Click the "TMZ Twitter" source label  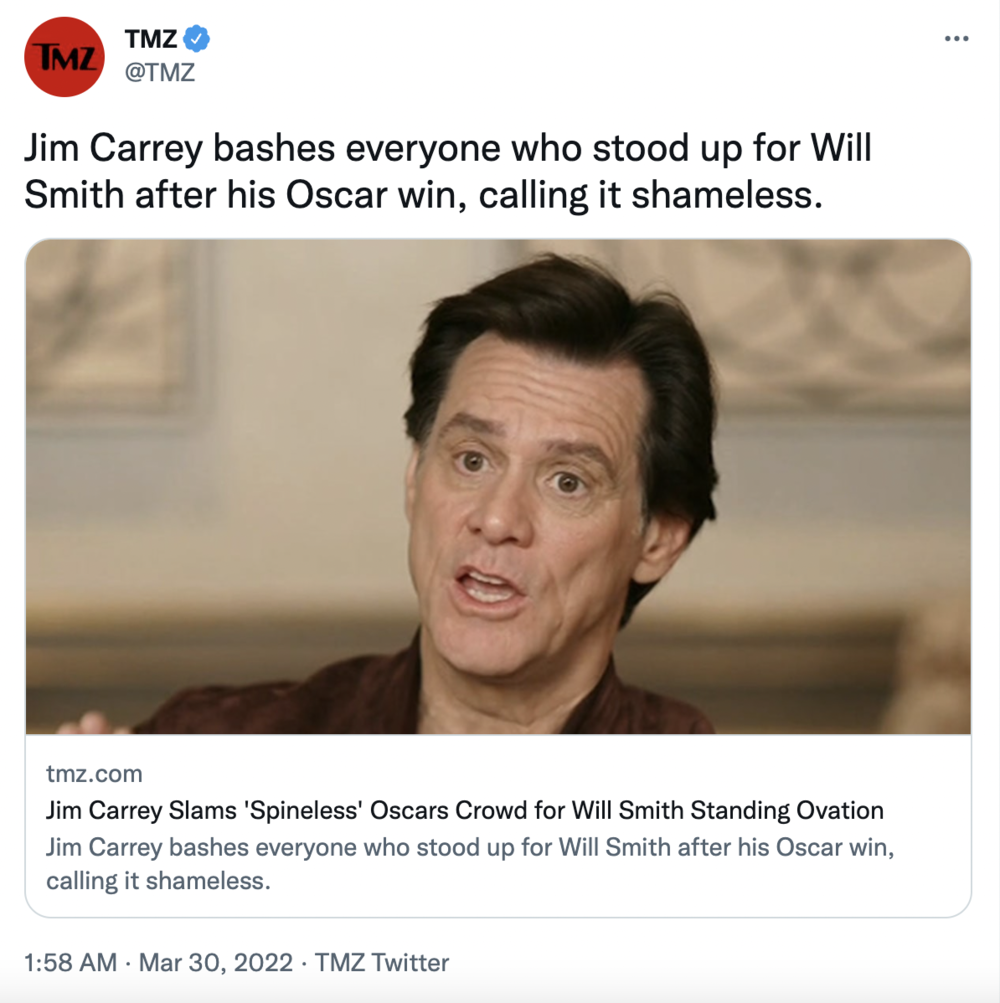click(x=382, y=963)
